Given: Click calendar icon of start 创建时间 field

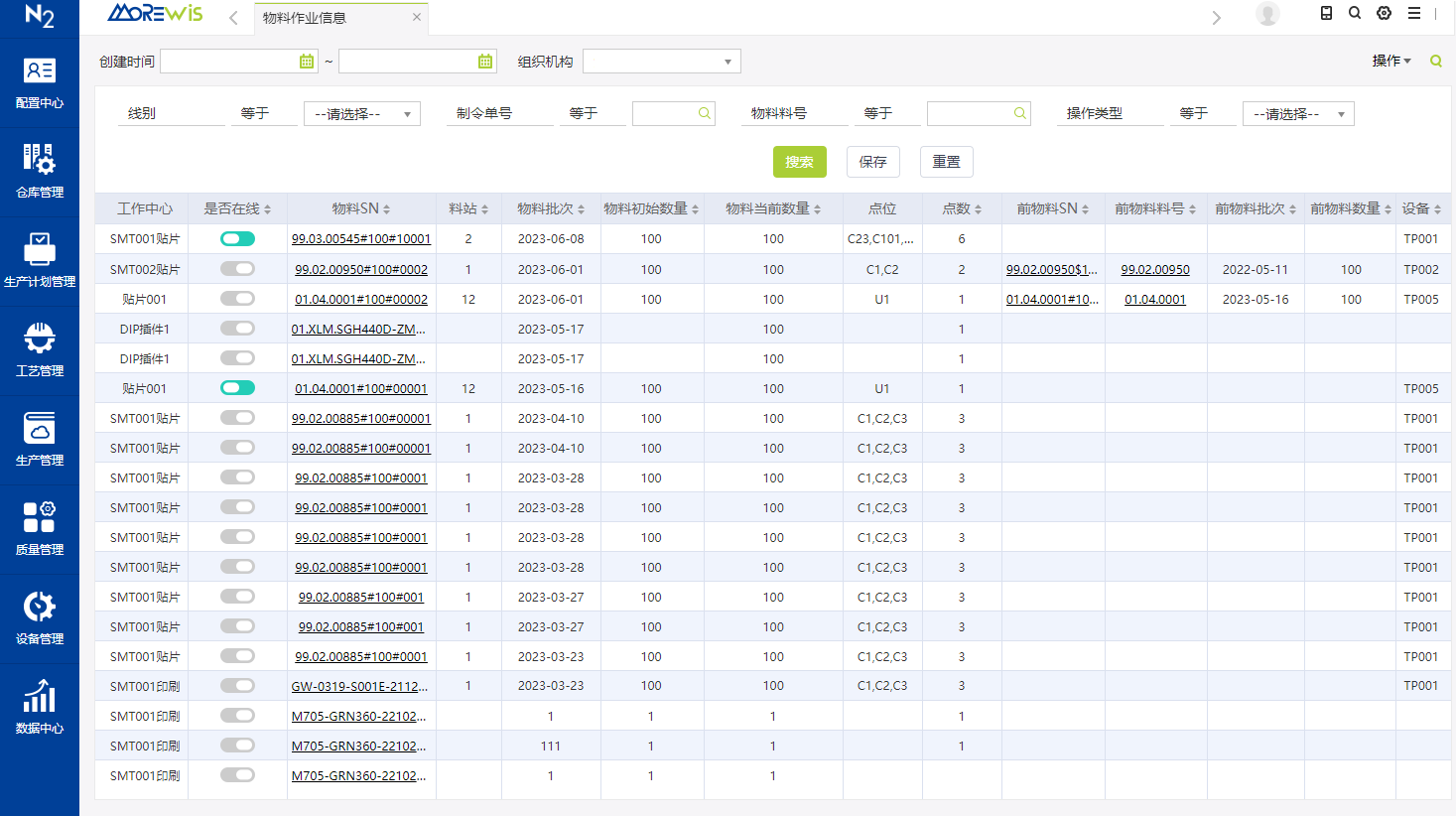Looking at the screenshot, I should [307, 62].
